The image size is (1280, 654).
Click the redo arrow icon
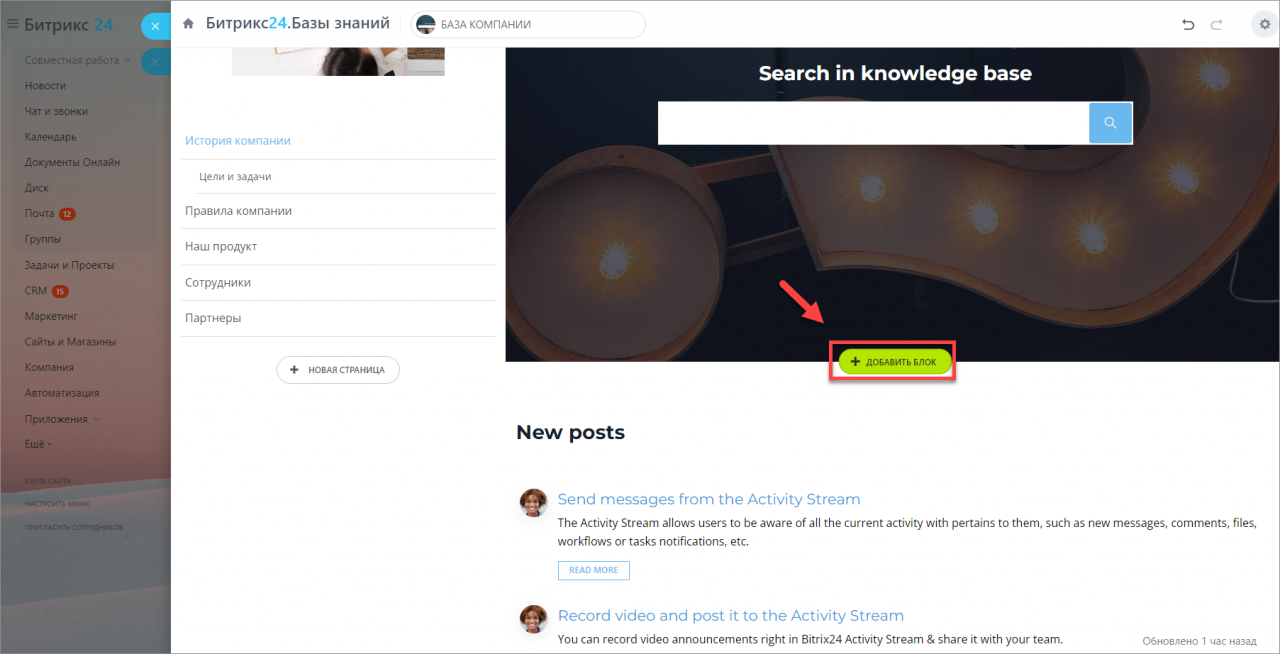coord(1217,25)
